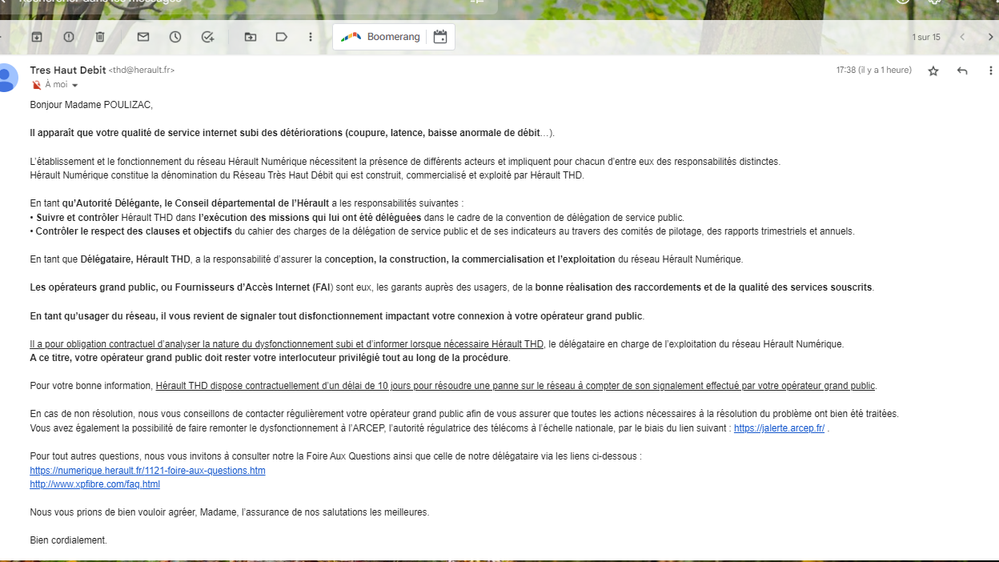
Task: Click the paragraph 'Les opérateurs grand public, ou Fournisseurs'
Action: (x=452, y=287)
